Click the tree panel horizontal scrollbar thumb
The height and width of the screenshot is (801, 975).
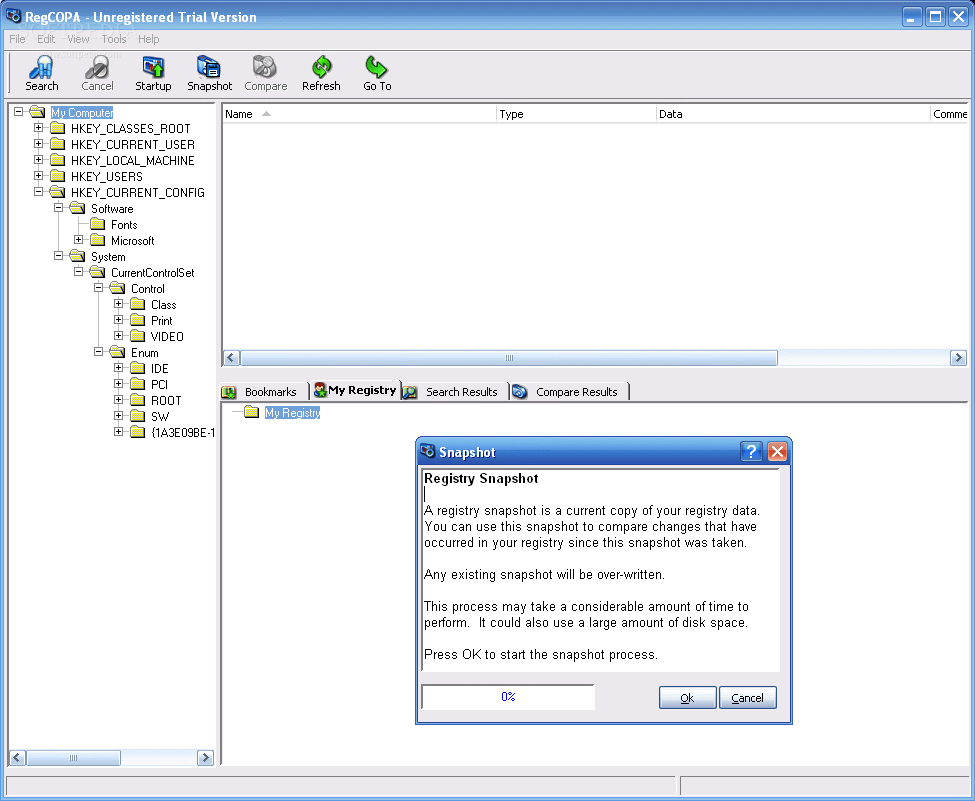[73, 757]
